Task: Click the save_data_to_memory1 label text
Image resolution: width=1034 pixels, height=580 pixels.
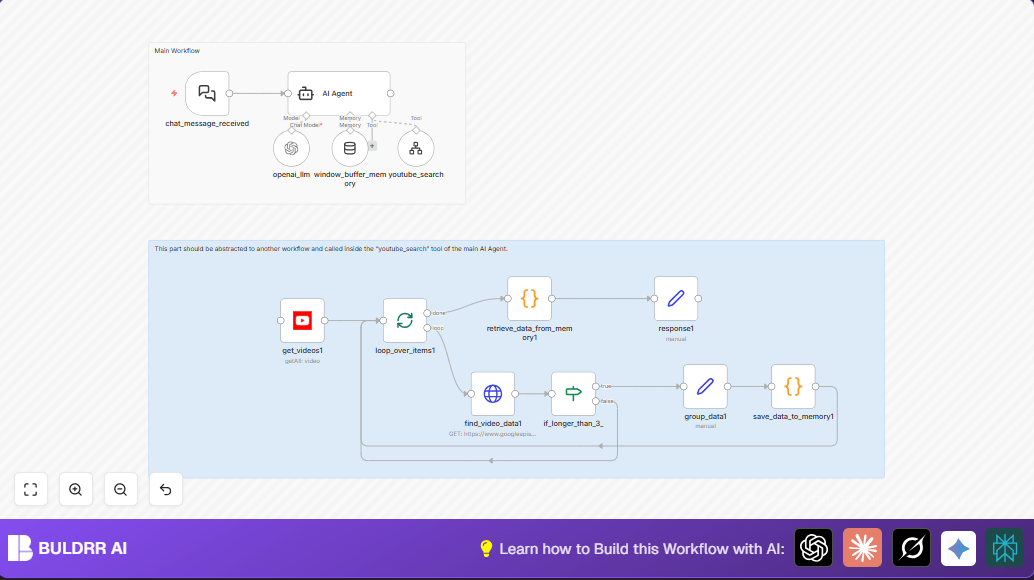Action: [x=793, y=417]
